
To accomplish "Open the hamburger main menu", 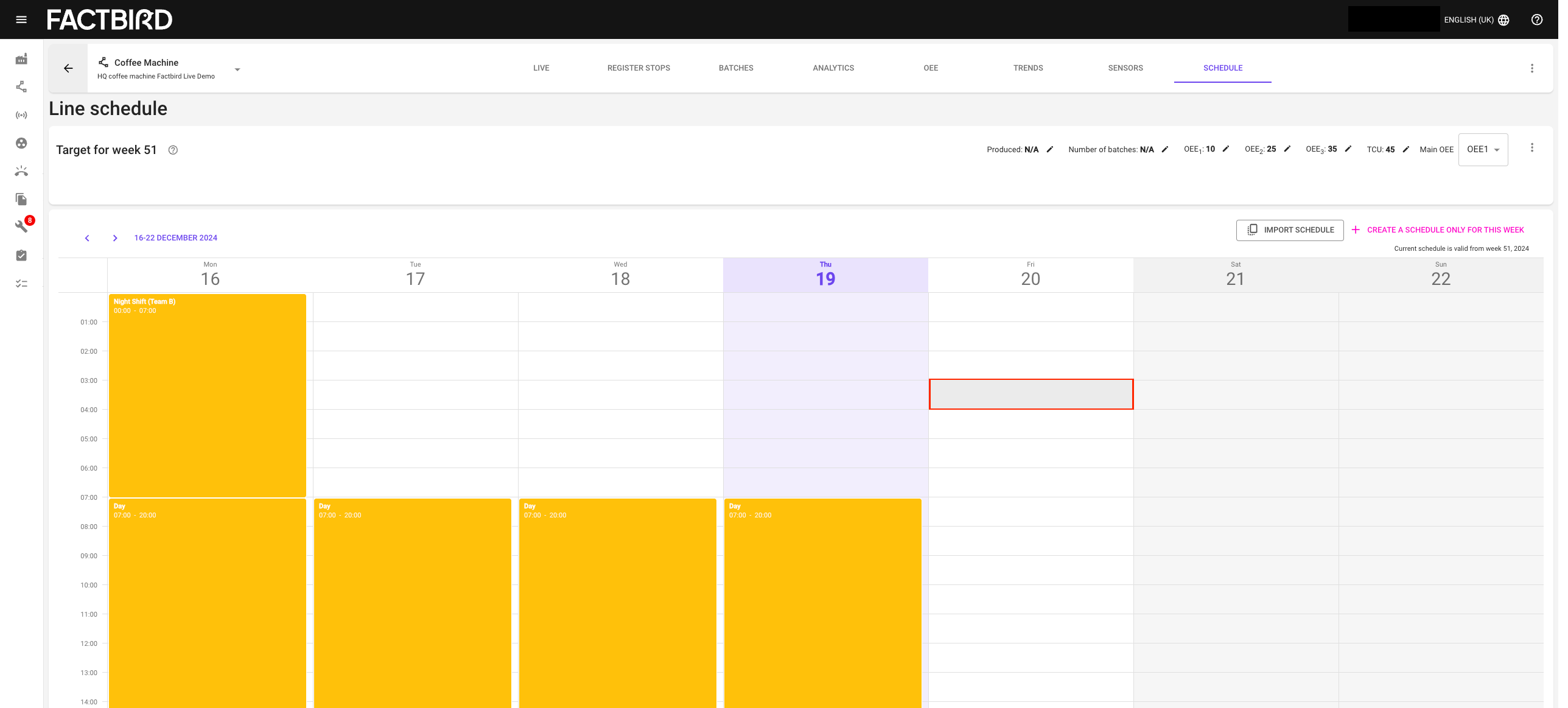I will tap(21, 19).
